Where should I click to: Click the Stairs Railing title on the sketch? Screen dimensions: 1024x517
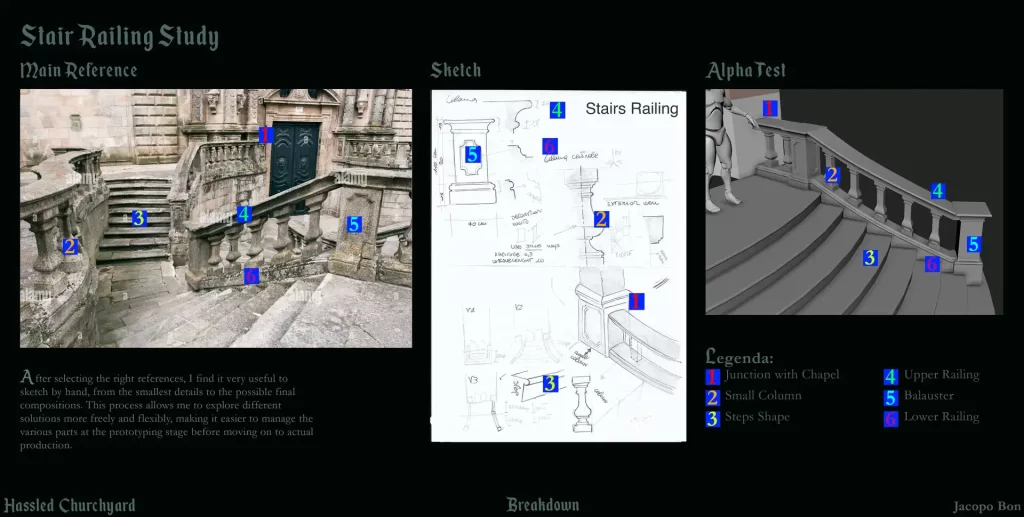pos(631,108)
